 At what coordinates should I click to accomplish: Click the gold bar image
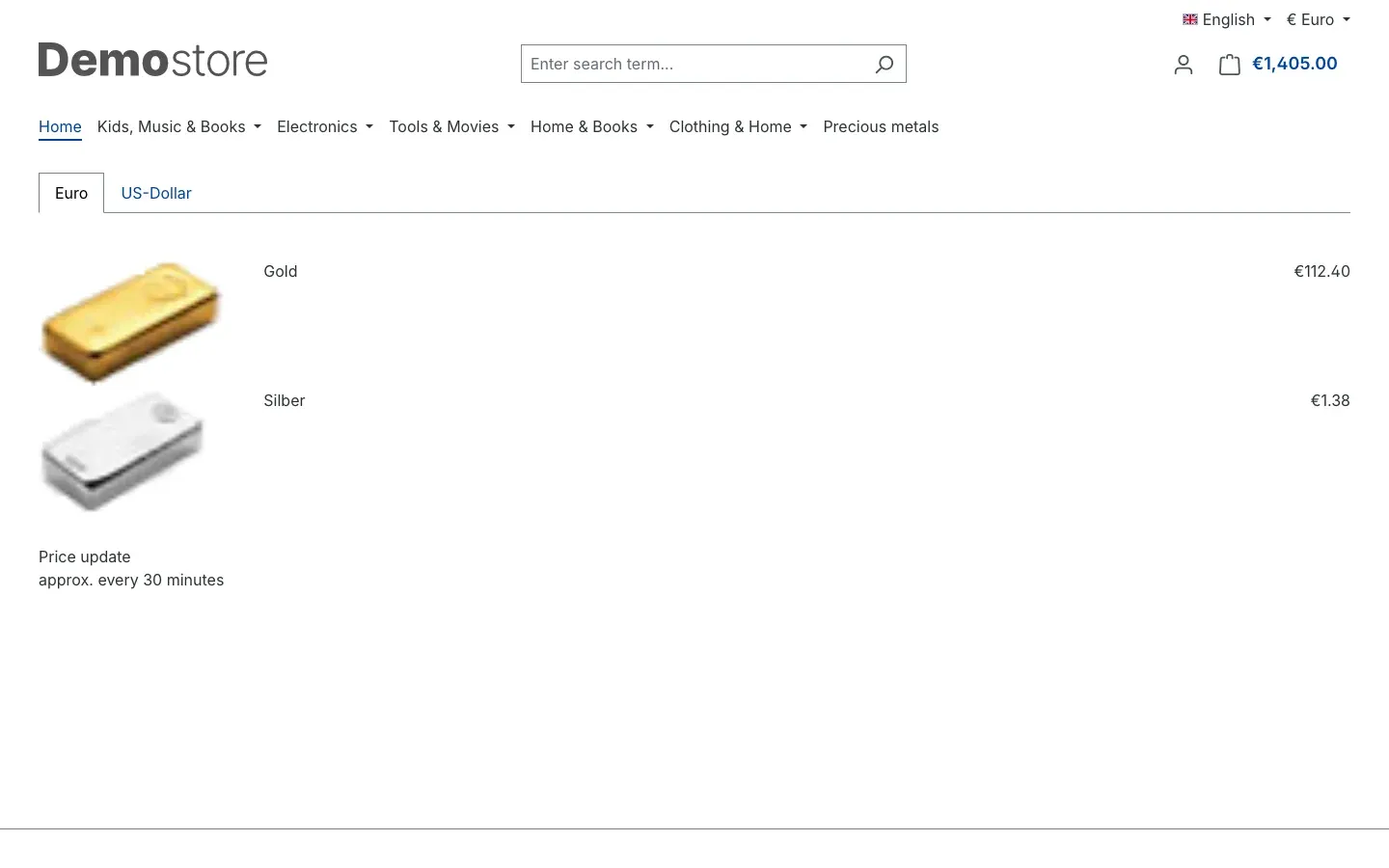[131, 321]
